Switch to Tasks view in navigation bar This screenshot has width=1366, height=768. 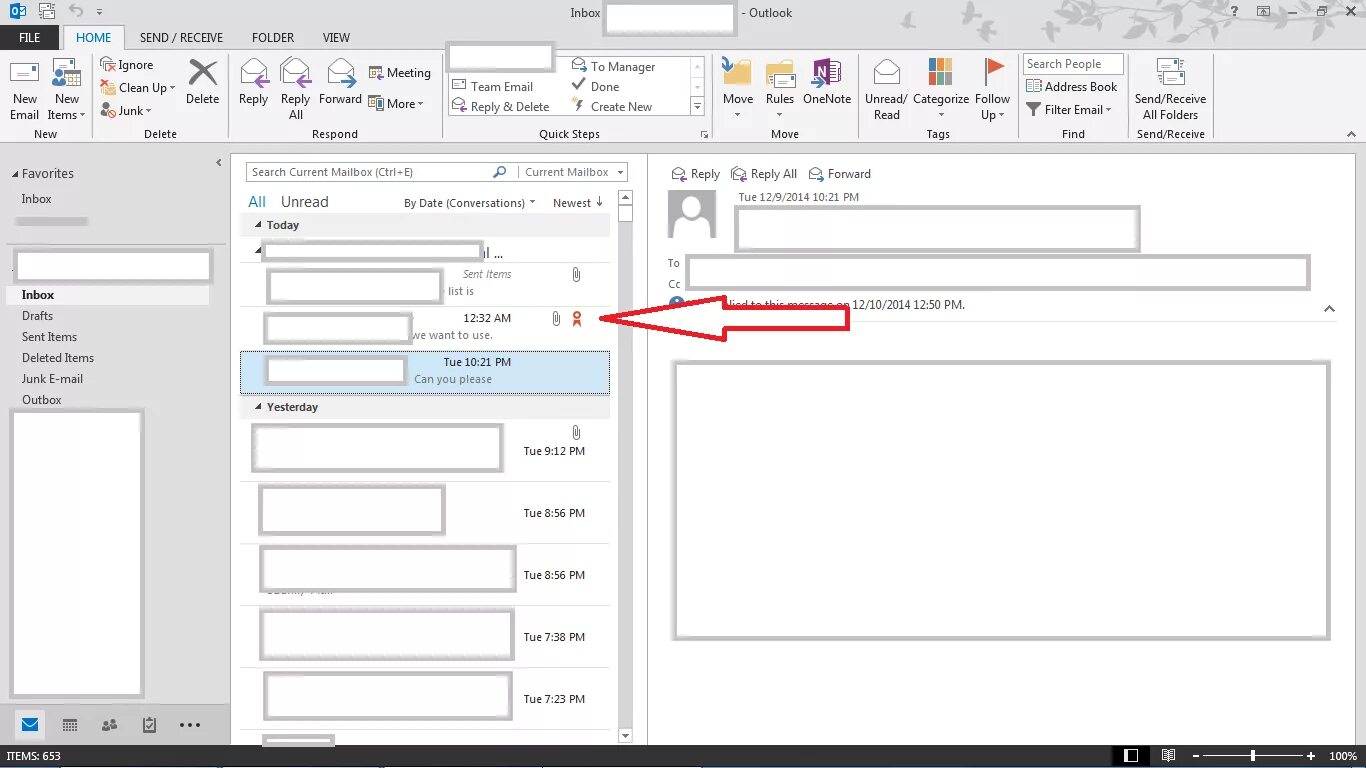(x=149, y=725)
